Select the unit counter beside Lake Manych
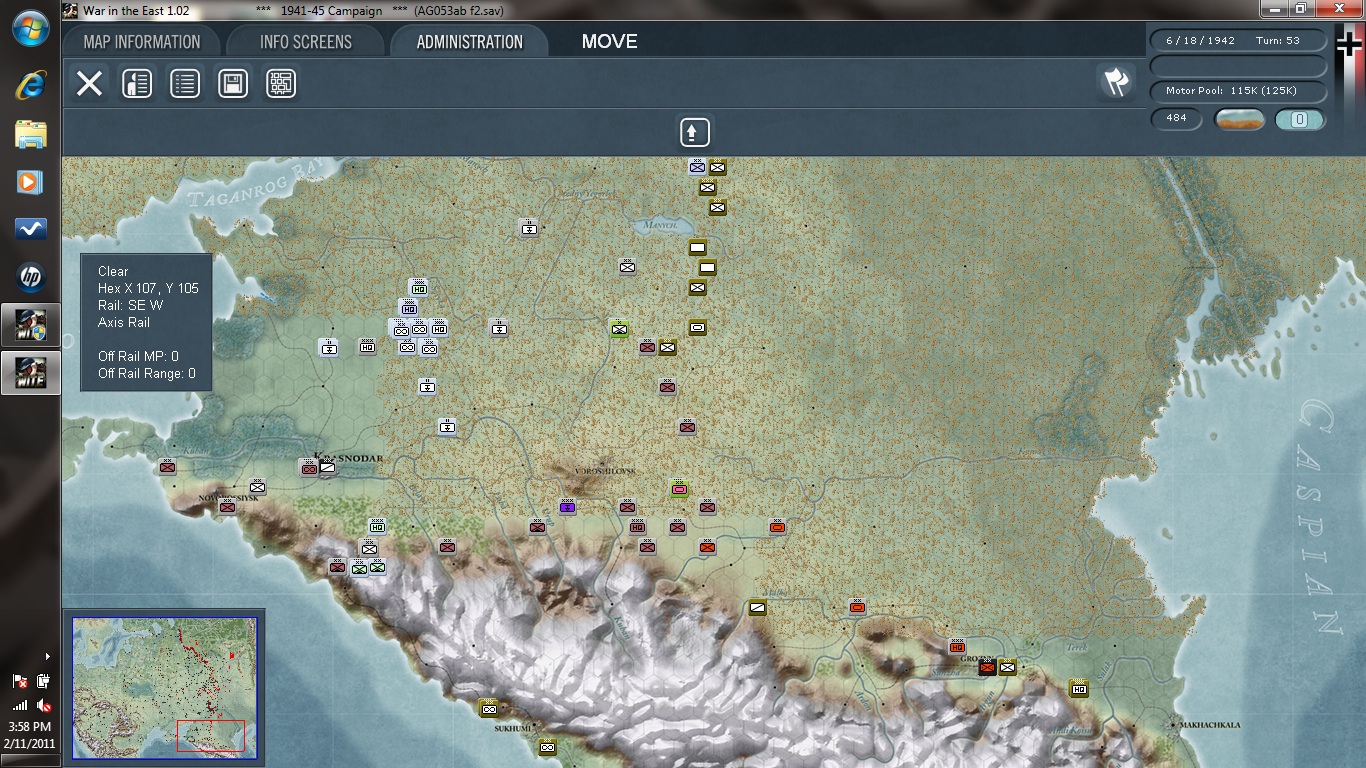Screen dimensions: 1366x768 click(697, 248)
